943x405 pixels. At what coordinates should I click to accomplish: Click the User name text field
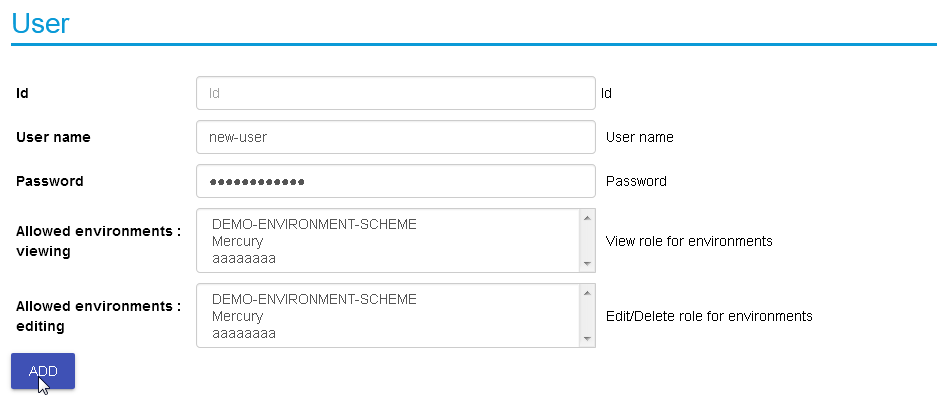tap(396, 137)
